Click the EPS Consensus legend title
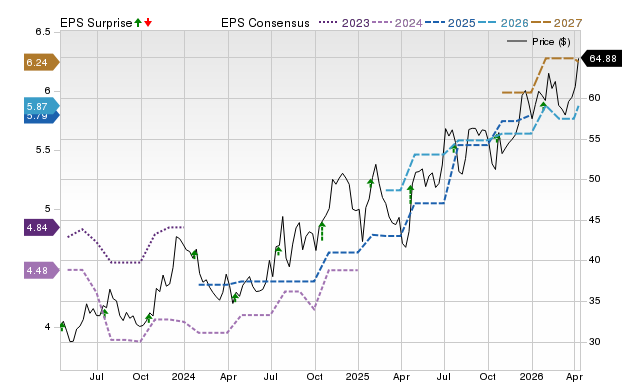The image size is (640, 382). click(265, 23)
